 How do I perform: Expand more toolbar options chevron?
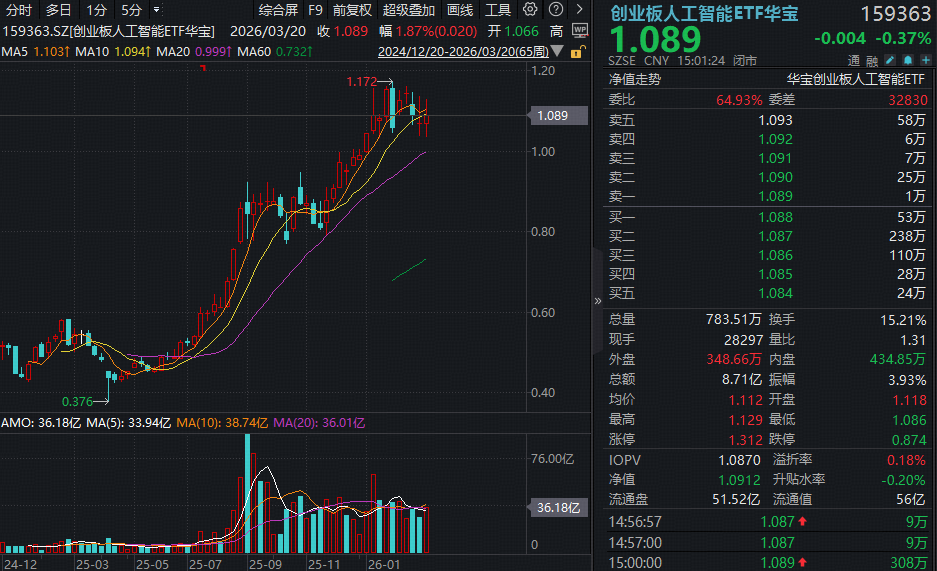point(579,10)
